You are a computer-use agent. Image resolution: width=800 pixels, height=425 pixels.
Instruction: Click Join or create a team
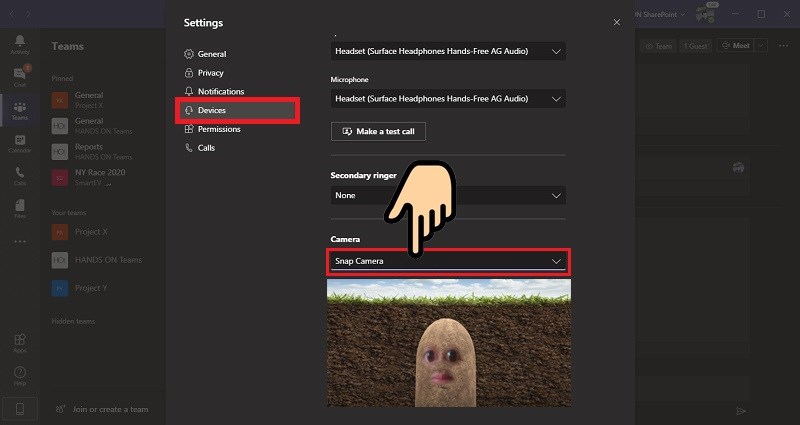(x=109, y=409)
